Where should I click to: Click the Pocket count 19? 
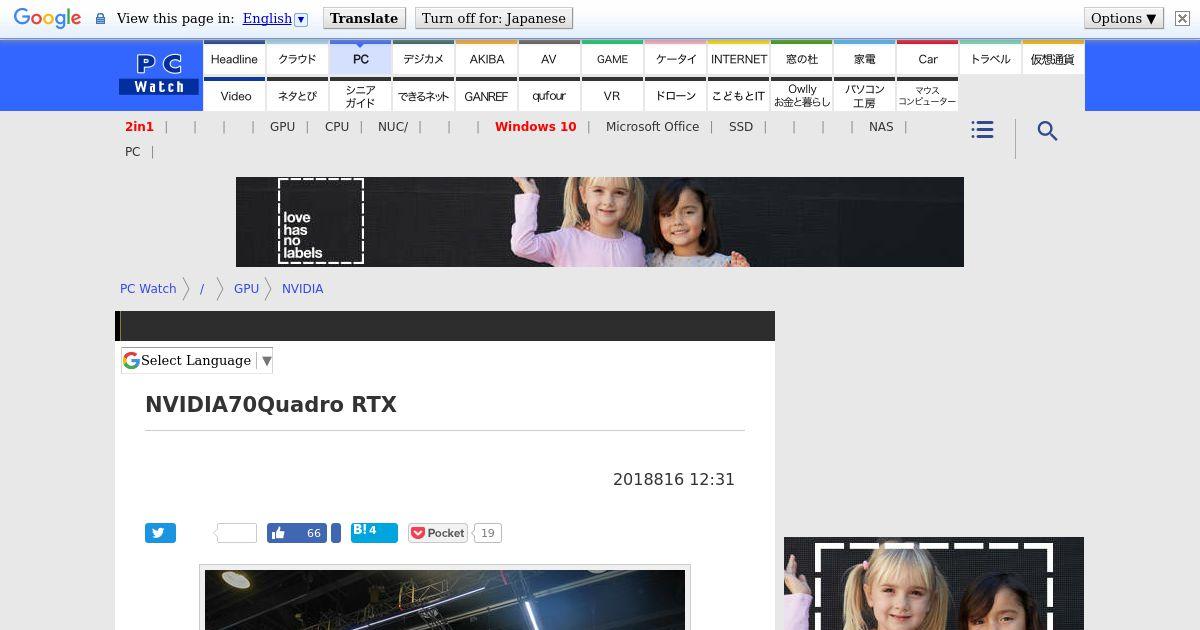tap(487, 533)
